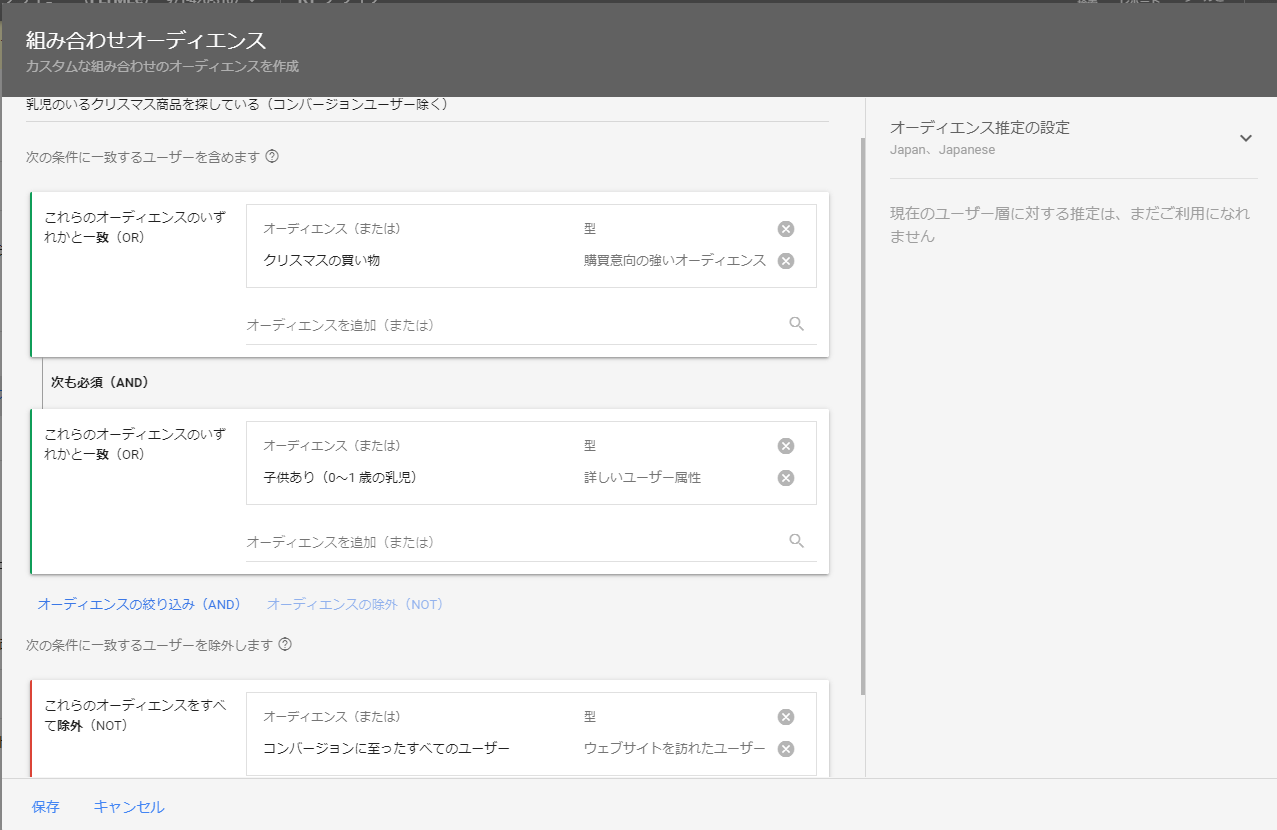The width and height of the screenshot is (1277, 830).
Task: Open help icon next to 除外します condition
Action: pyautogui.click(x=285, y=645)
